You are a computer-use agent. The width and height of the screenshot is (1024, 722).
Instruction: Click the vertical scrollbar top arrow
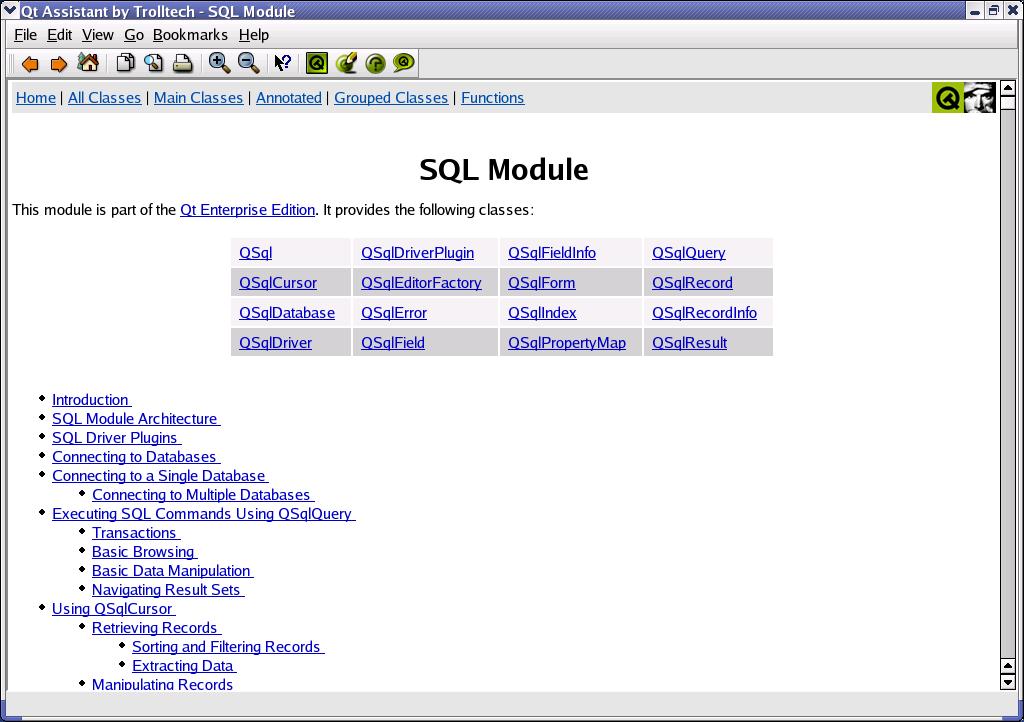point(1008,87)
